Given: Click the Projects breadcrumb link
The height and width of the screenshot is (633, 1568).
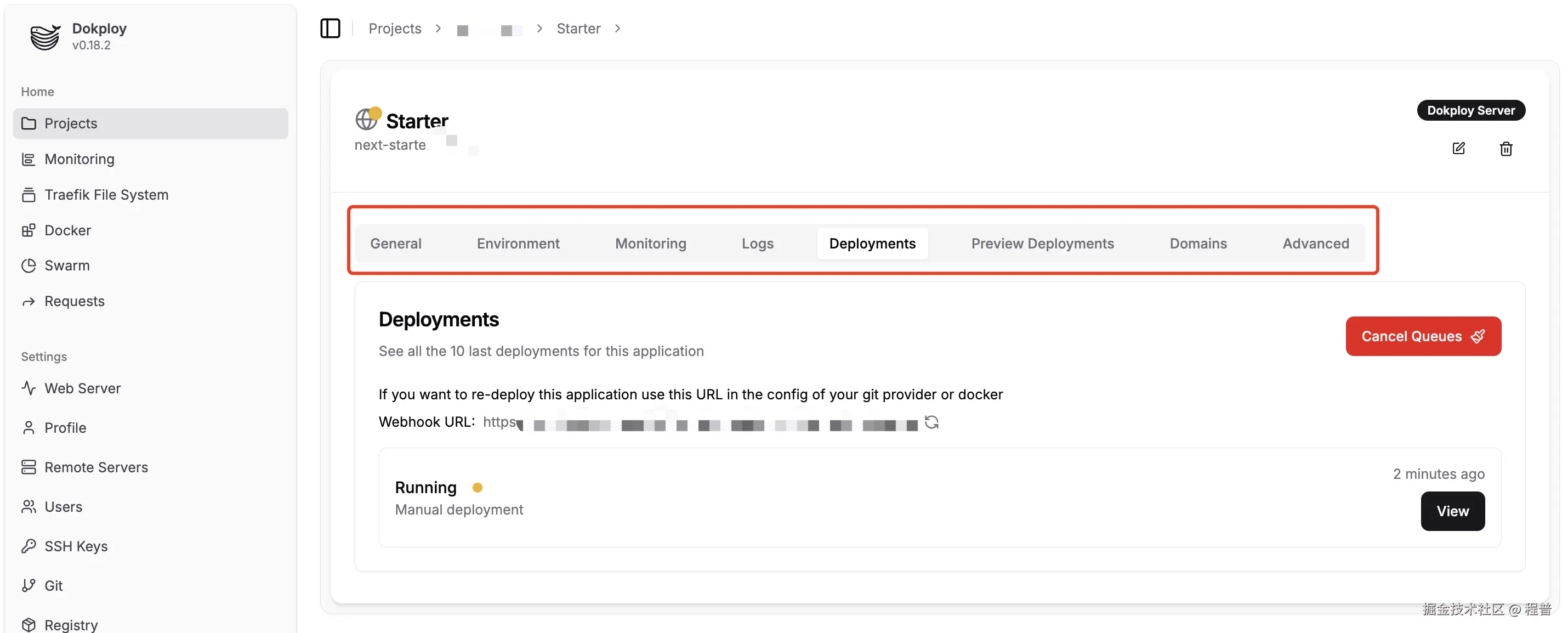Looking at the screenshot, I should [394, 28].
